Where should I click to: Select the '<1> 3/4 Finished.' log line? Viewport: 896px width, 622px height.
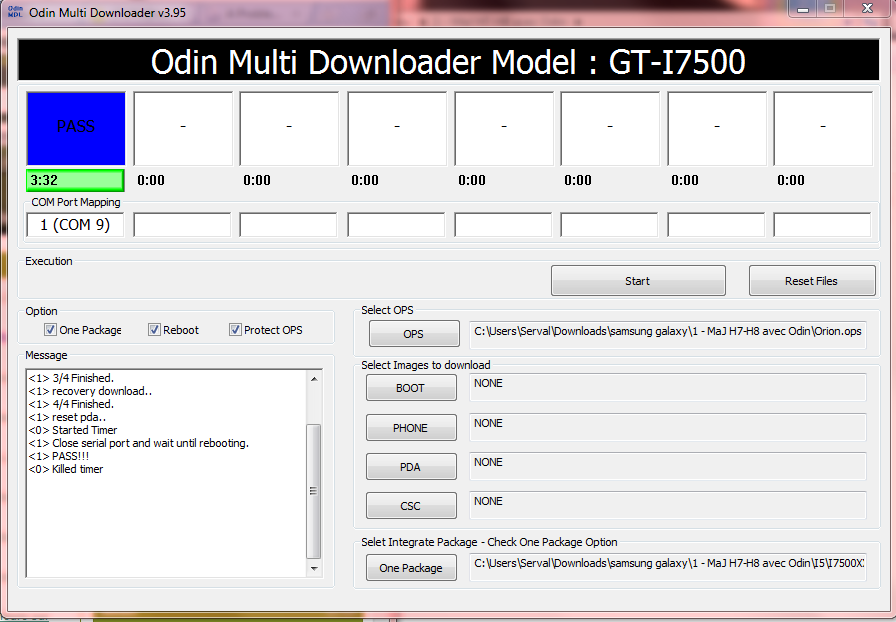pyautogui.click(x=71, y=378)
